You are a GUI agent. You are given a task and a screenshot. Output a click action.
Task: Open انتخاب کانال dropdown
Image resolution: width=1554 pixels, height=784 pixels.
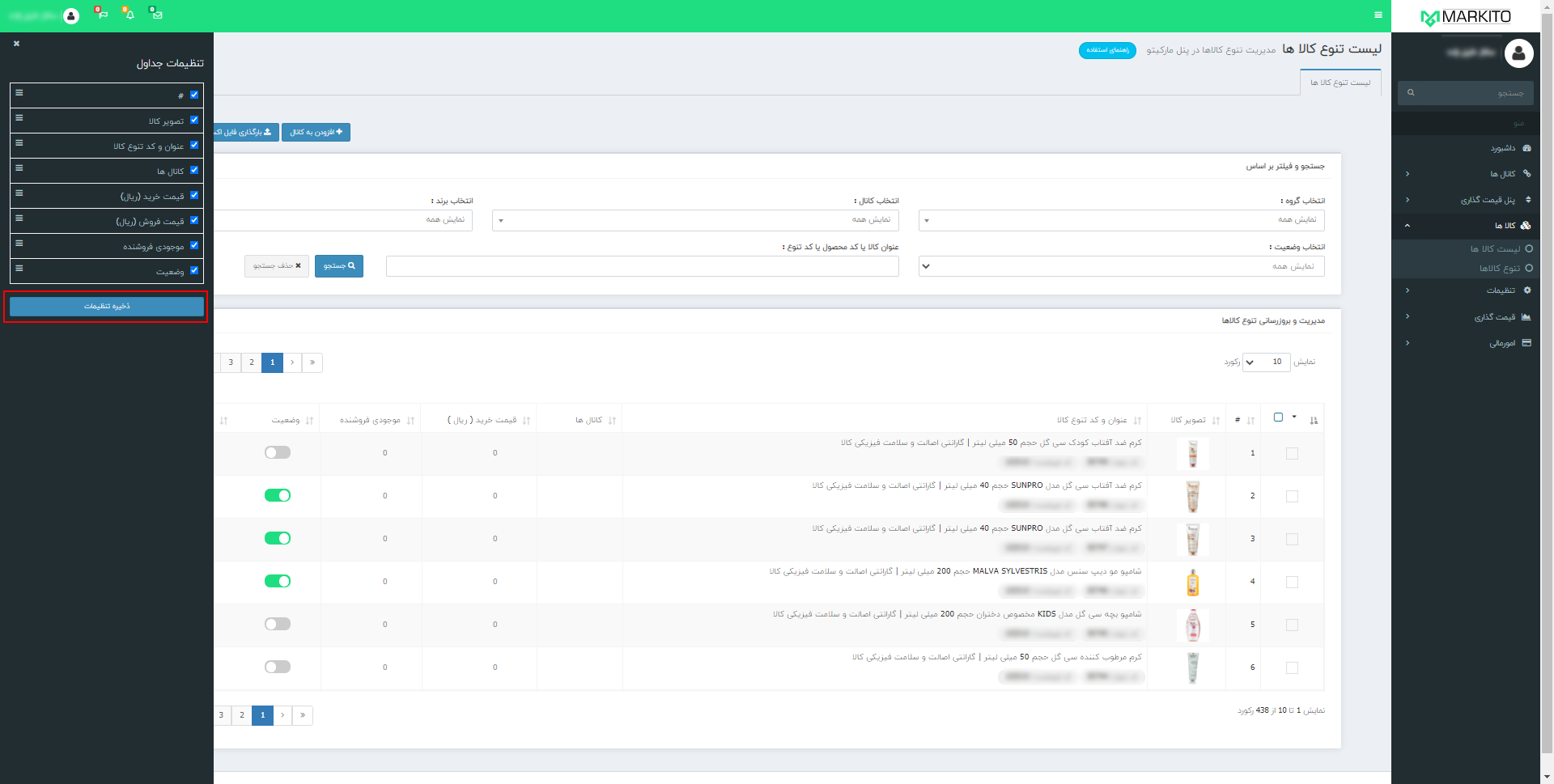click(x=695, y=220)
